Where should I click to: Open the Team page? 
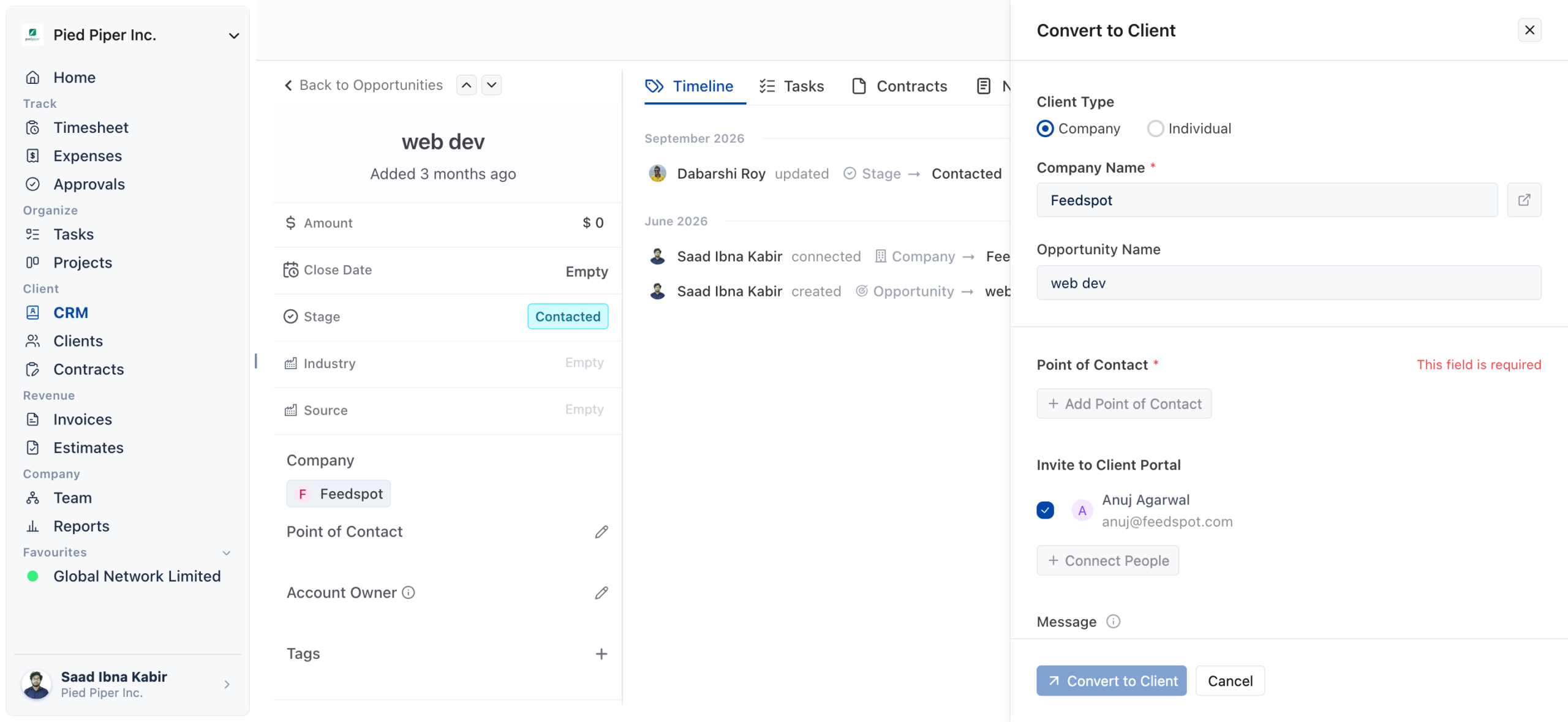[x=72, y=497]
